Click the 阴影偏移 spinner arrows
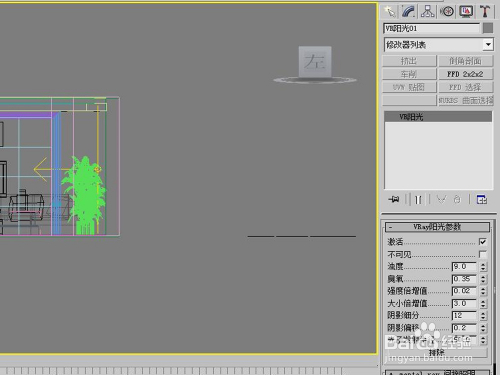This screenshot has height=375, width=500. [483, 328]
